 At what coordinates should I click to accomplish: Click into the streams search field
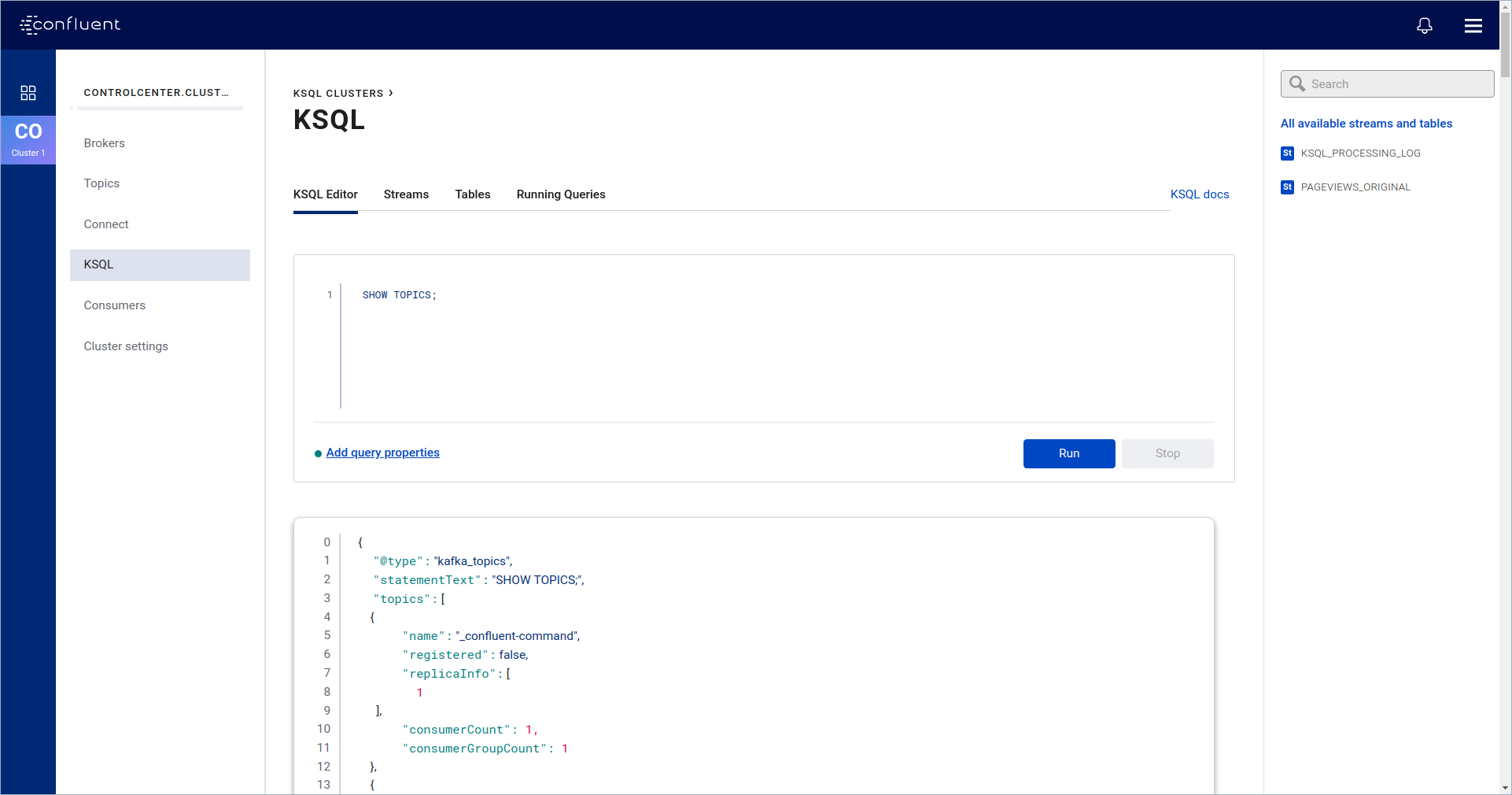click(x=1396, y=84)
